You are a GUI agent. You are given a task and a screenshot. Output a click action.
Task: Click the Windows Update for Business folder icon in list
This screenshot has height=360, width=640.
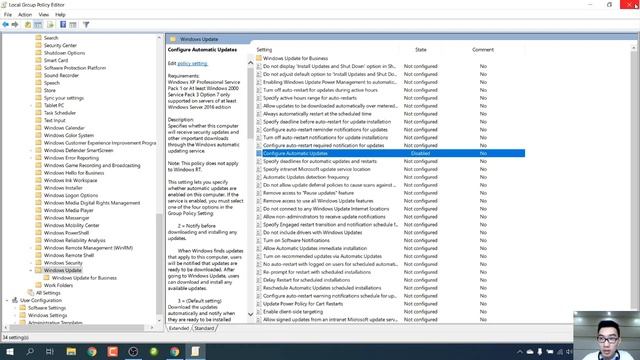point(259,58)
